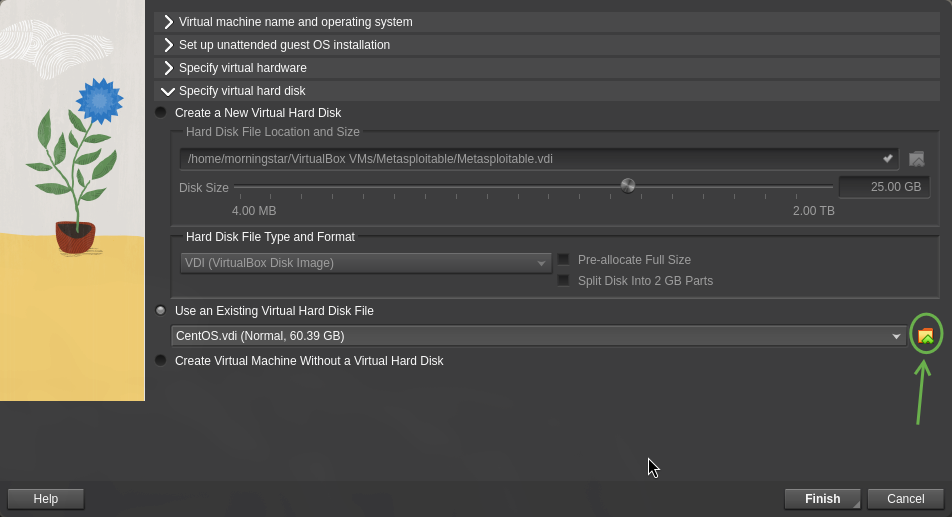Enable Split Disk Into 2 GB Parts

(563, 280)
